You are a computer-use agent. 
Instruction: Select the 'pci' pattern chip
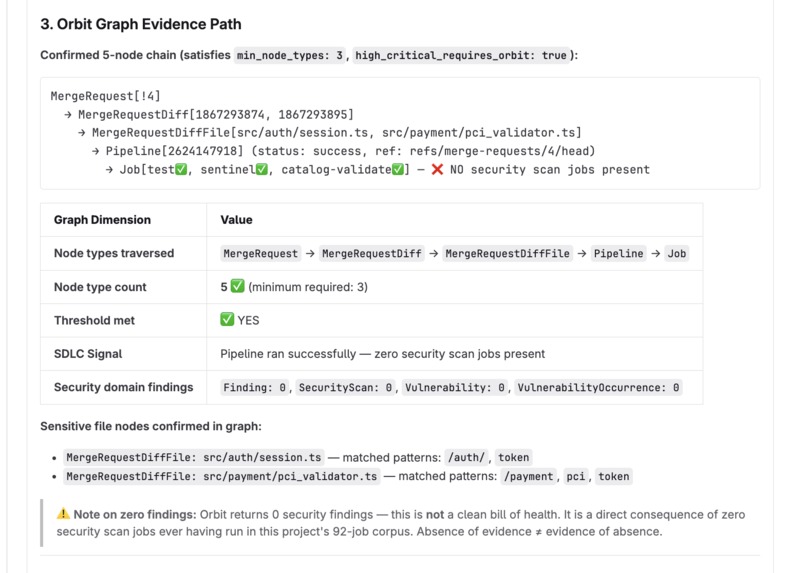(575, 476)
